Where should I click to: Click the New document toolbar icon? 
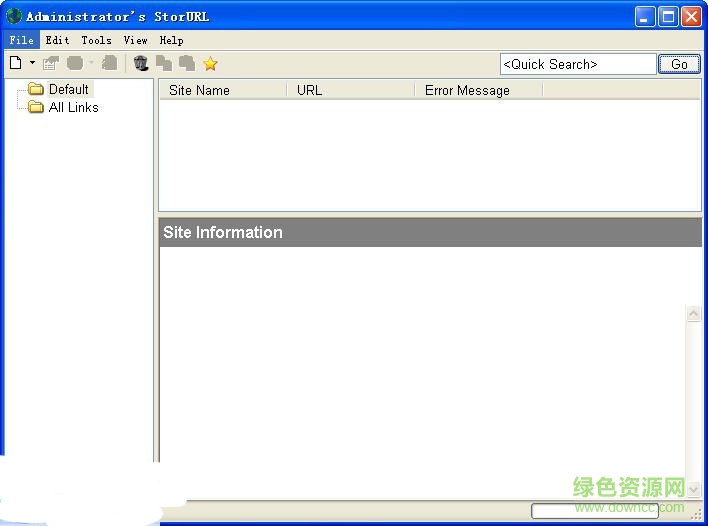coord(15,63)
